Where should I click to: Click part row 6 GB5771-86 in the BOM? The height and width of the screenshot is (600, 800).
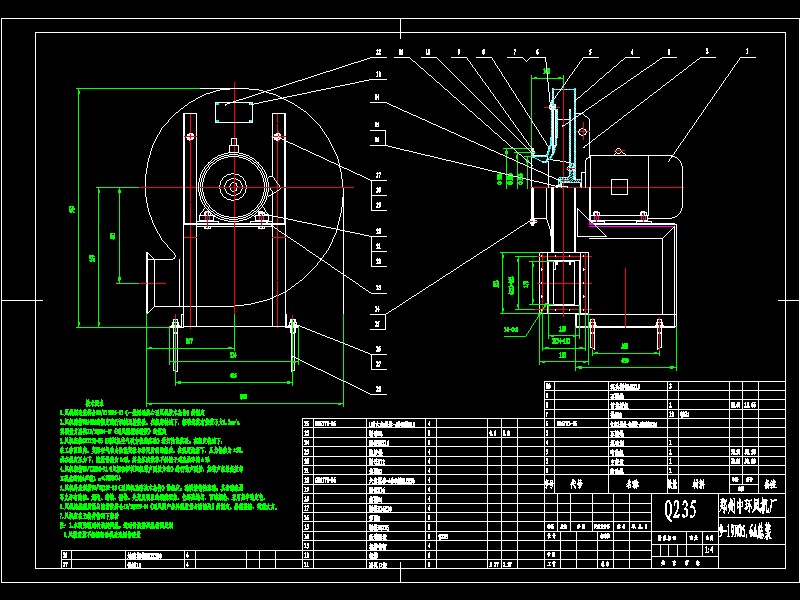click(x=570, y=423)
